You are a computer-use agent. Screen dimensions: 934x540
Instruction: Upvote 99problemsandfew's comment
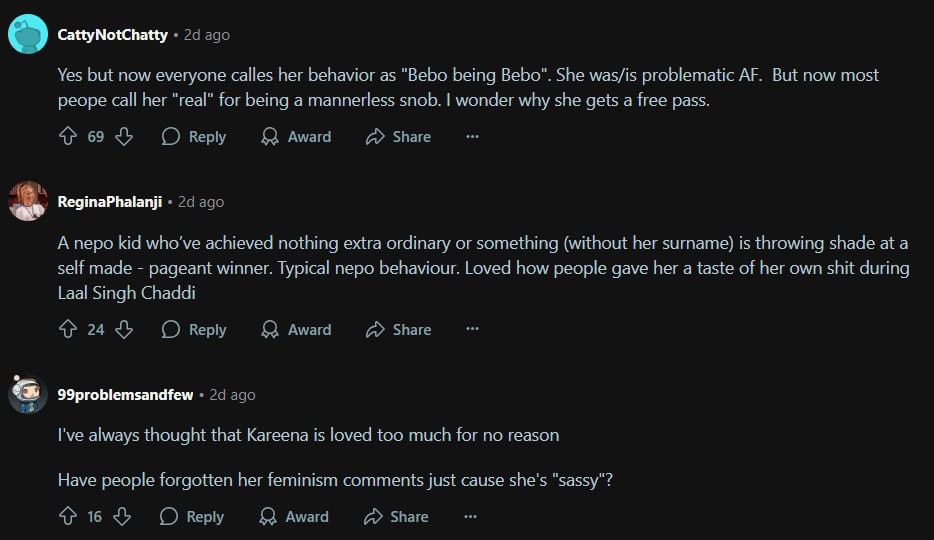[x=68, y=516]
